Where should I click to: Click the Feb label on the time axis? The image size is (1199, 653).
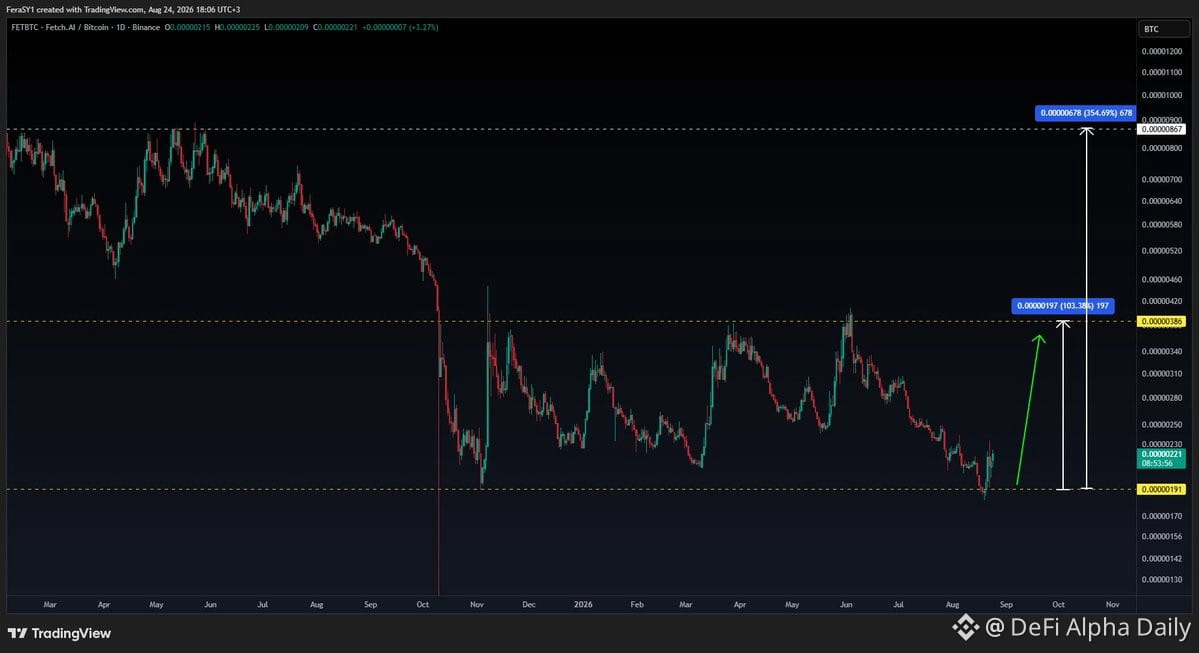[x=637, y=605]
